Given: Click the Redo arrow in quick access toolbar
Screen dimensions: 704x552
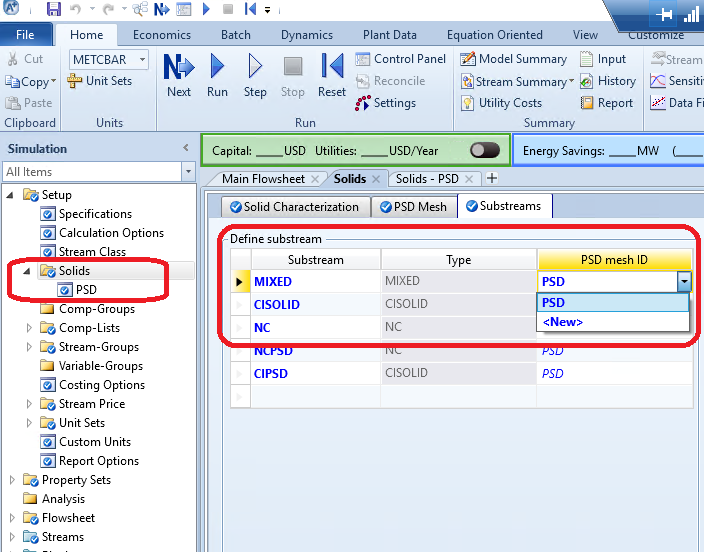Looking at the screenshot, I should tap(108, 9).
